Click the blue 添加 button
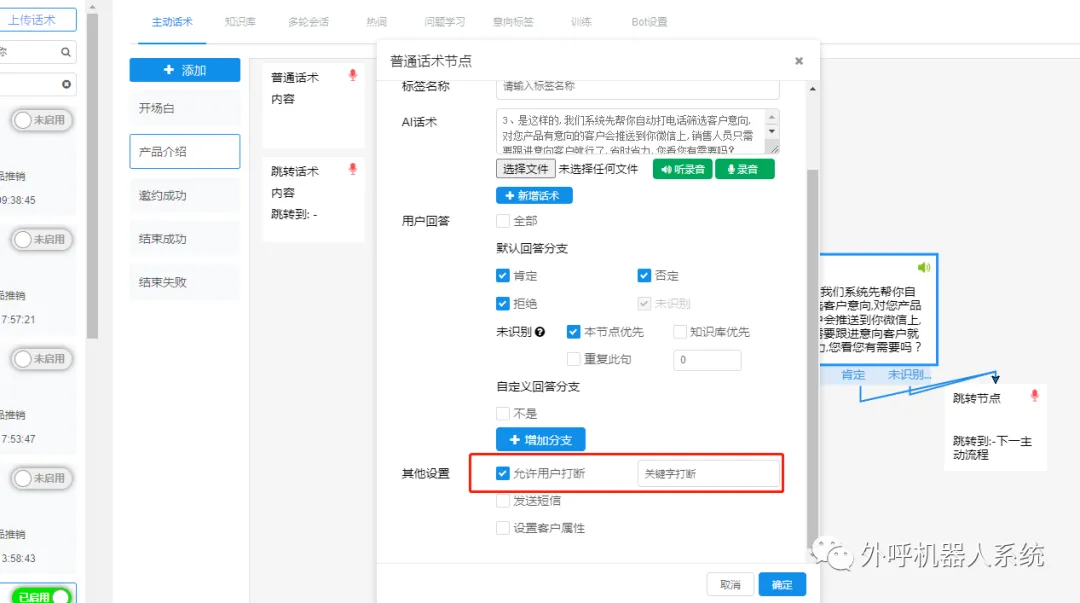Screen dimensions: 1080x603 click(x=185, y=70)
